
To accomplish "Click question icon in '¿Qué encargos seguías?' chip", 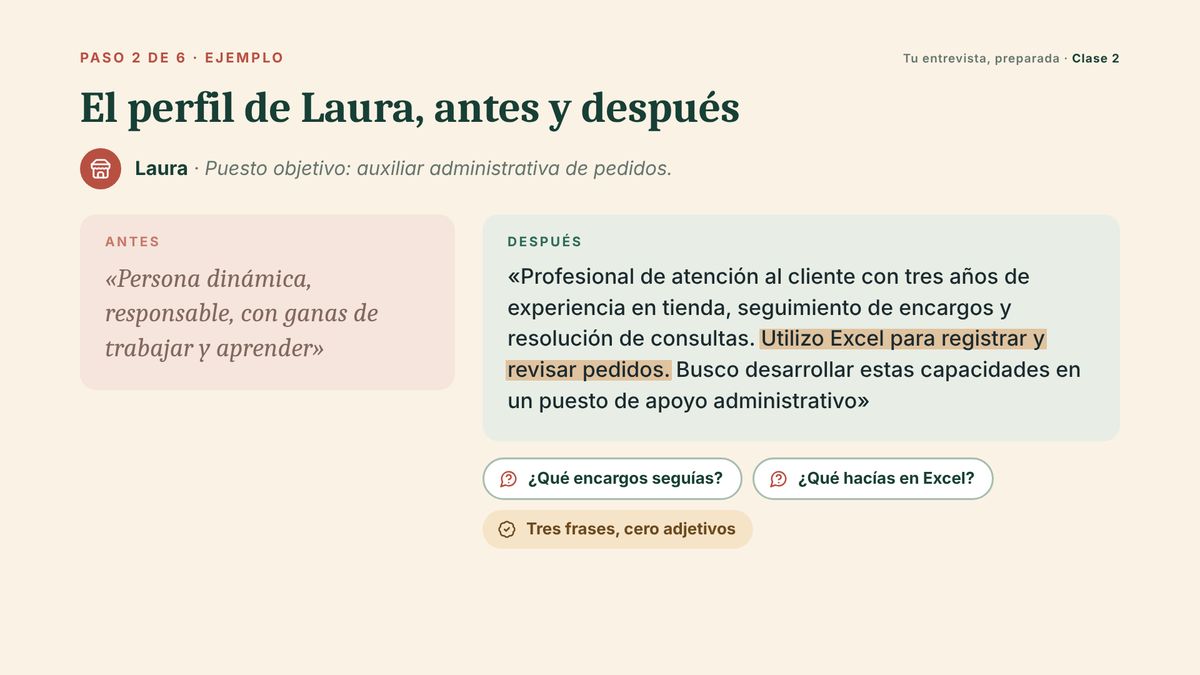I will tap(508, 479).
